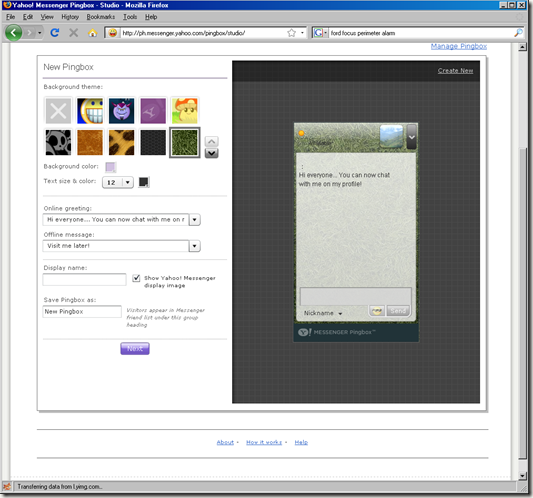
Task: Expand the Nickname dropdown in preview
Action: pyautogui.click(x=323, y=313)
